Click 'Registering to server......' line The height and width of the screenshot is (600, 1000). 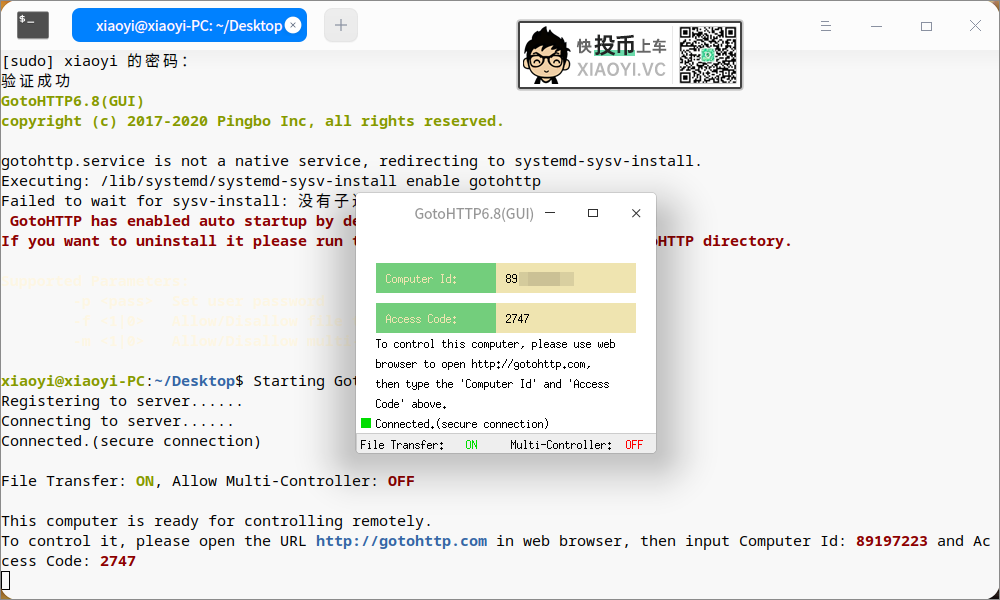click(122, 401)
